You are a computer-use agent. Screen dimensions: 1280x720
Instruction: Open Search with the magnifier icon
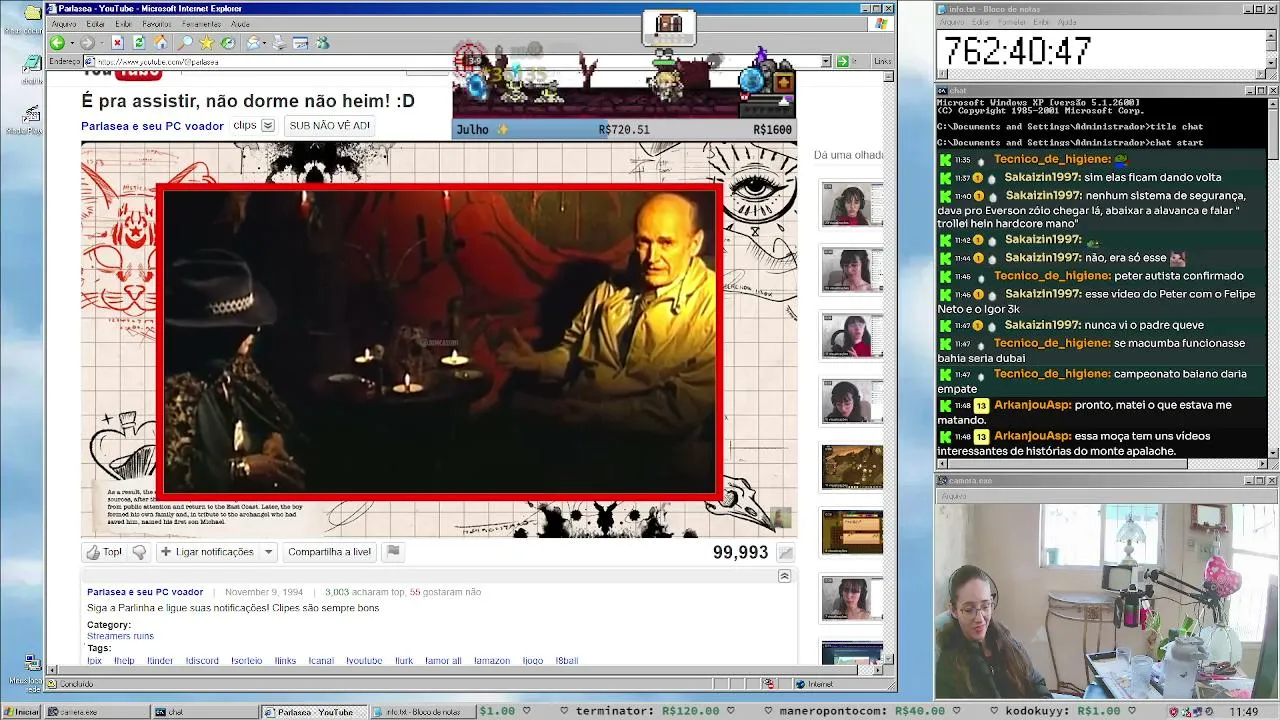[x=185, y=43]
